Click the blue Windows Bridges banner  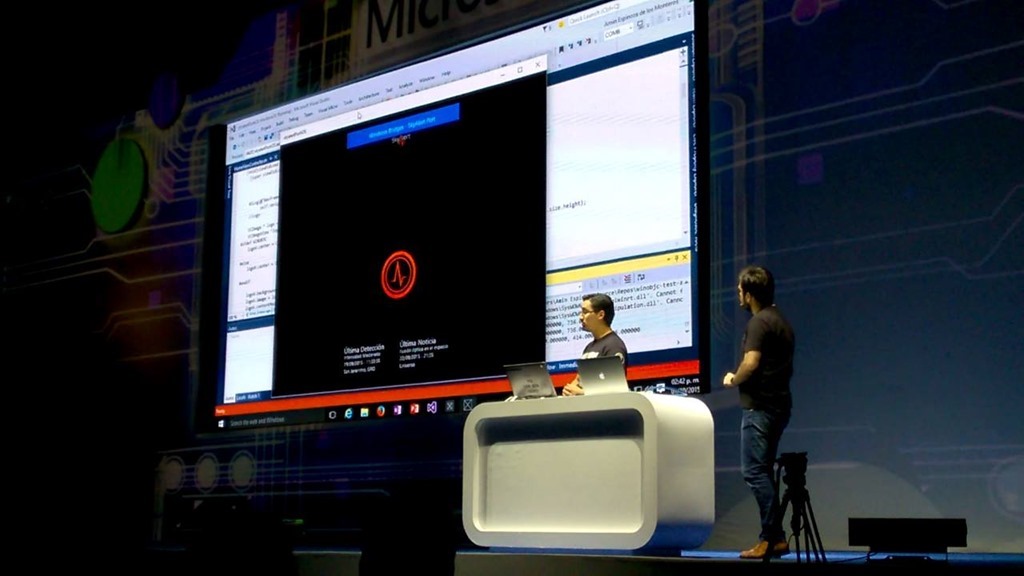pos(403,126)
